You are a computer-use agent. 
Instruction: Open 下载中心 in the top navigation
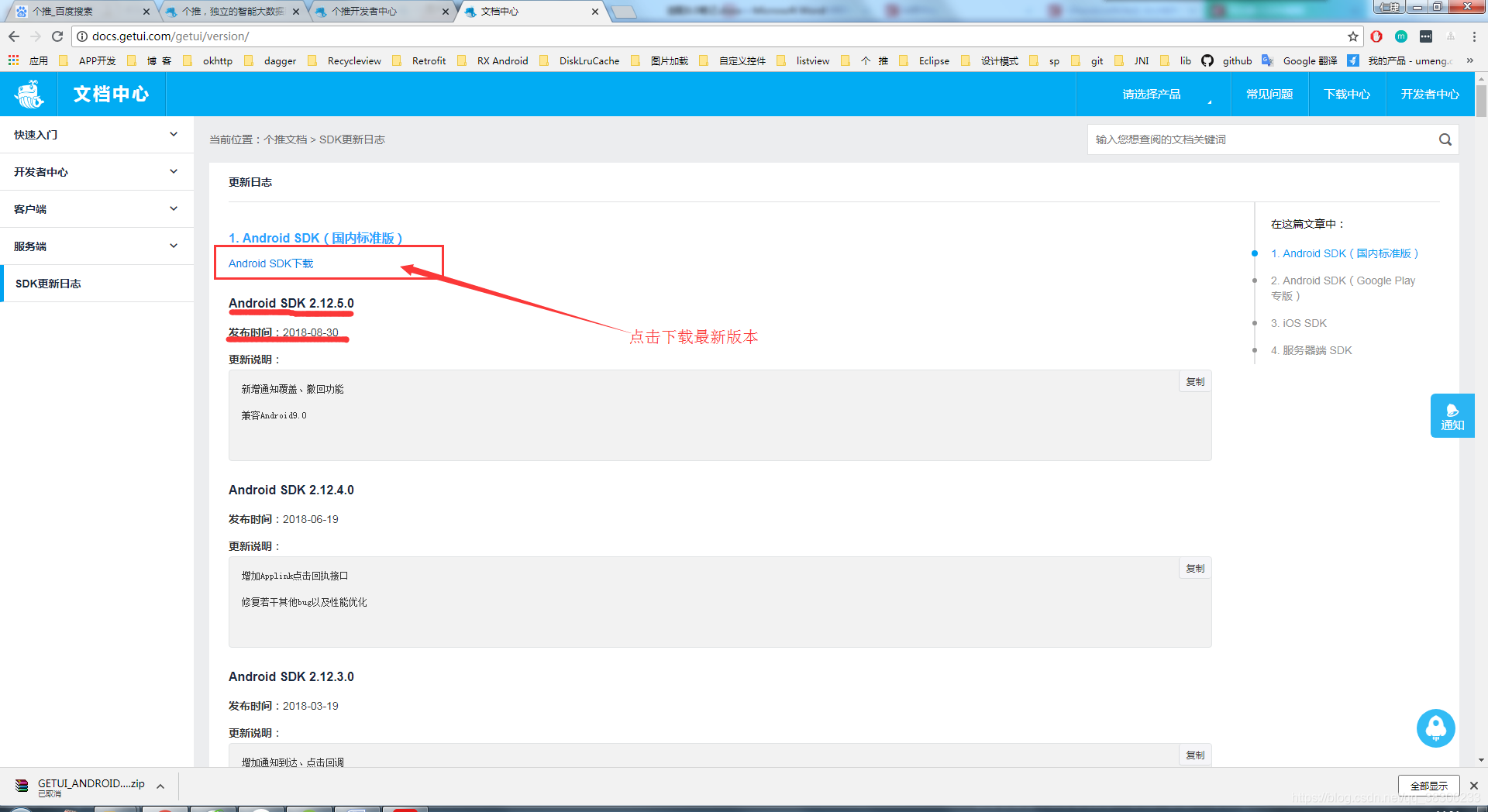[x=1347, y=94]
